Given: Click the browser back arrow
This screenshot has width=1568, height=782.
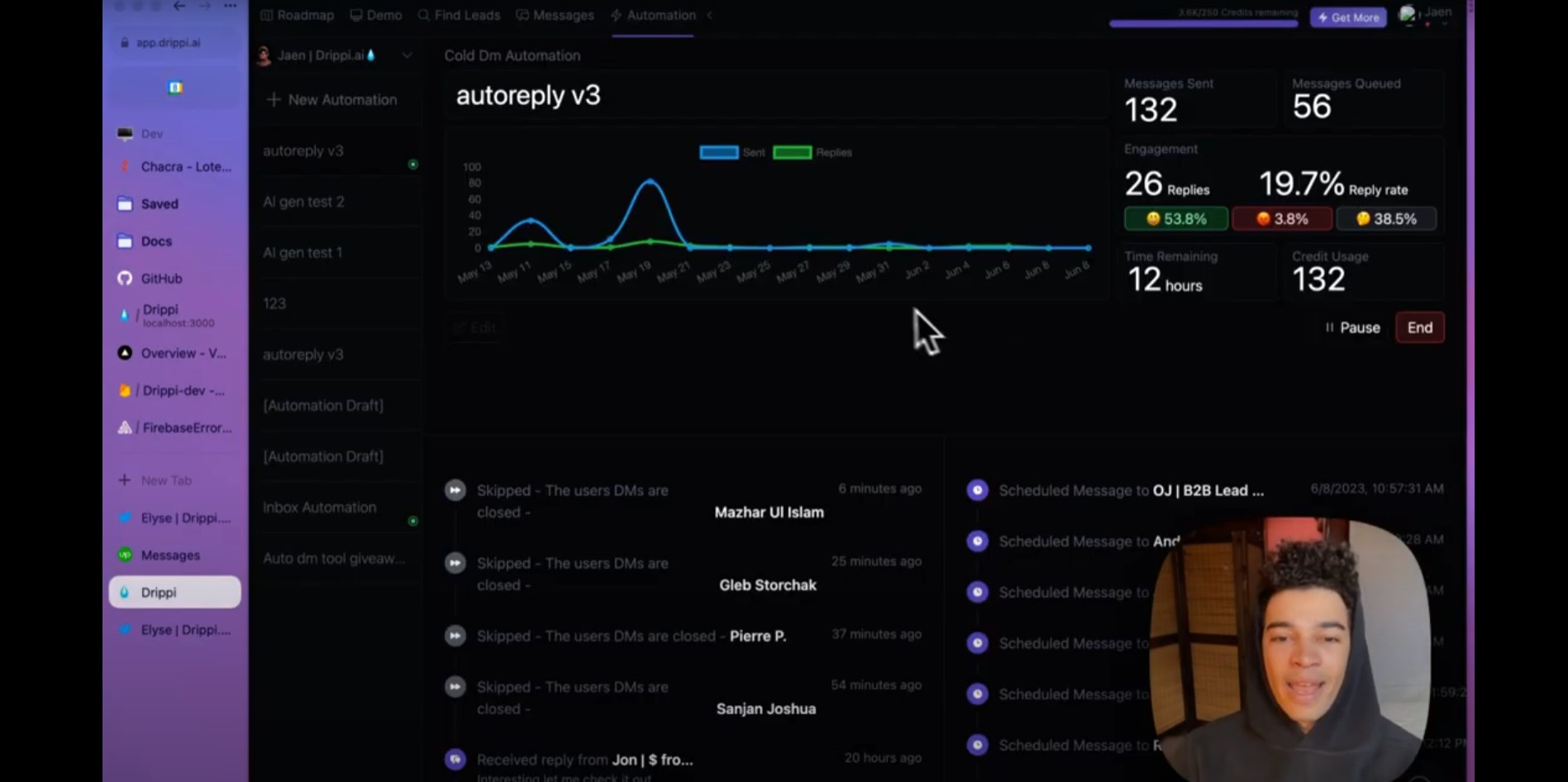Looking at the screenshot, I should click(x=179, y=6).
